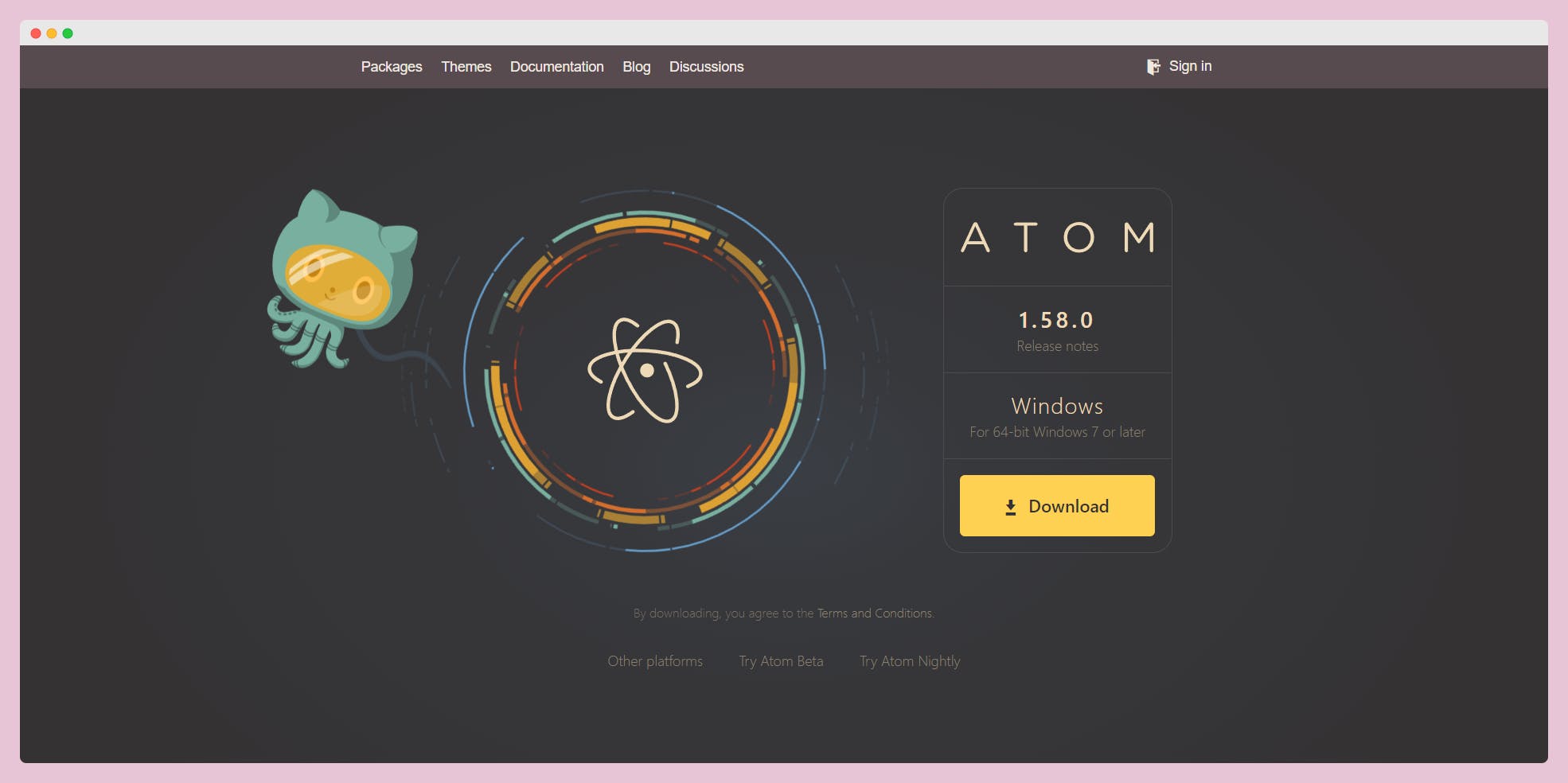The image size is (1568, 783).
Task: Click the 1.58.0 version number
Action: (1056, 320)
